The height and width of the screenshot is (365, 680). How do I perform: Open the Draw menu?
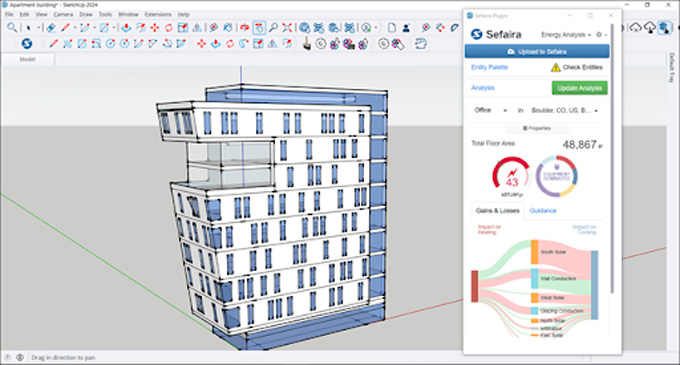pos(86,14)
